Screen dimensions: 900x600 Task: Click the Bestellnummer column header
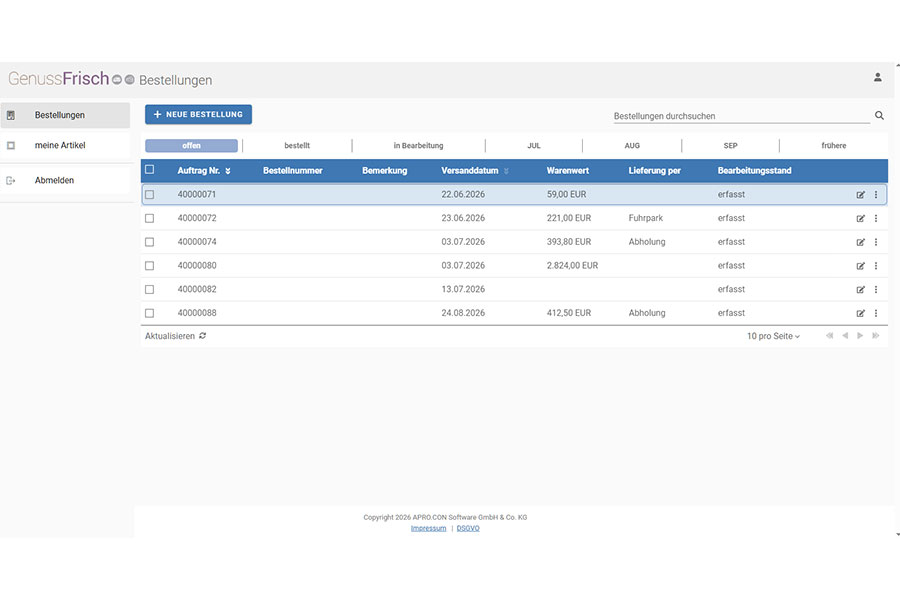[293, 171]
